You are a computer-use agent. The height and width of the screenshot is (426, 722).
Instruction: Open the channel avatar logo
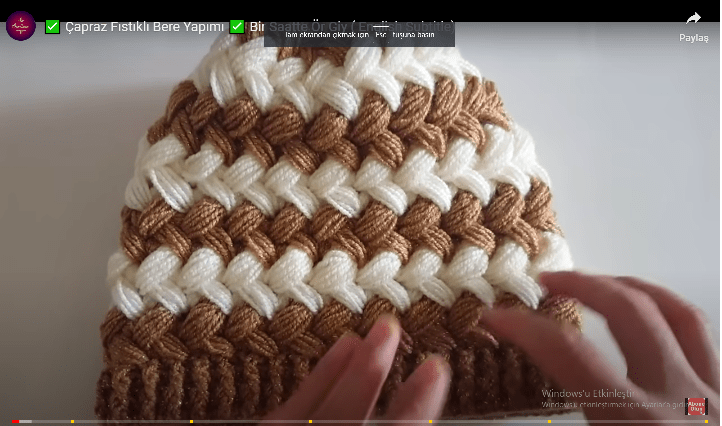20,25
